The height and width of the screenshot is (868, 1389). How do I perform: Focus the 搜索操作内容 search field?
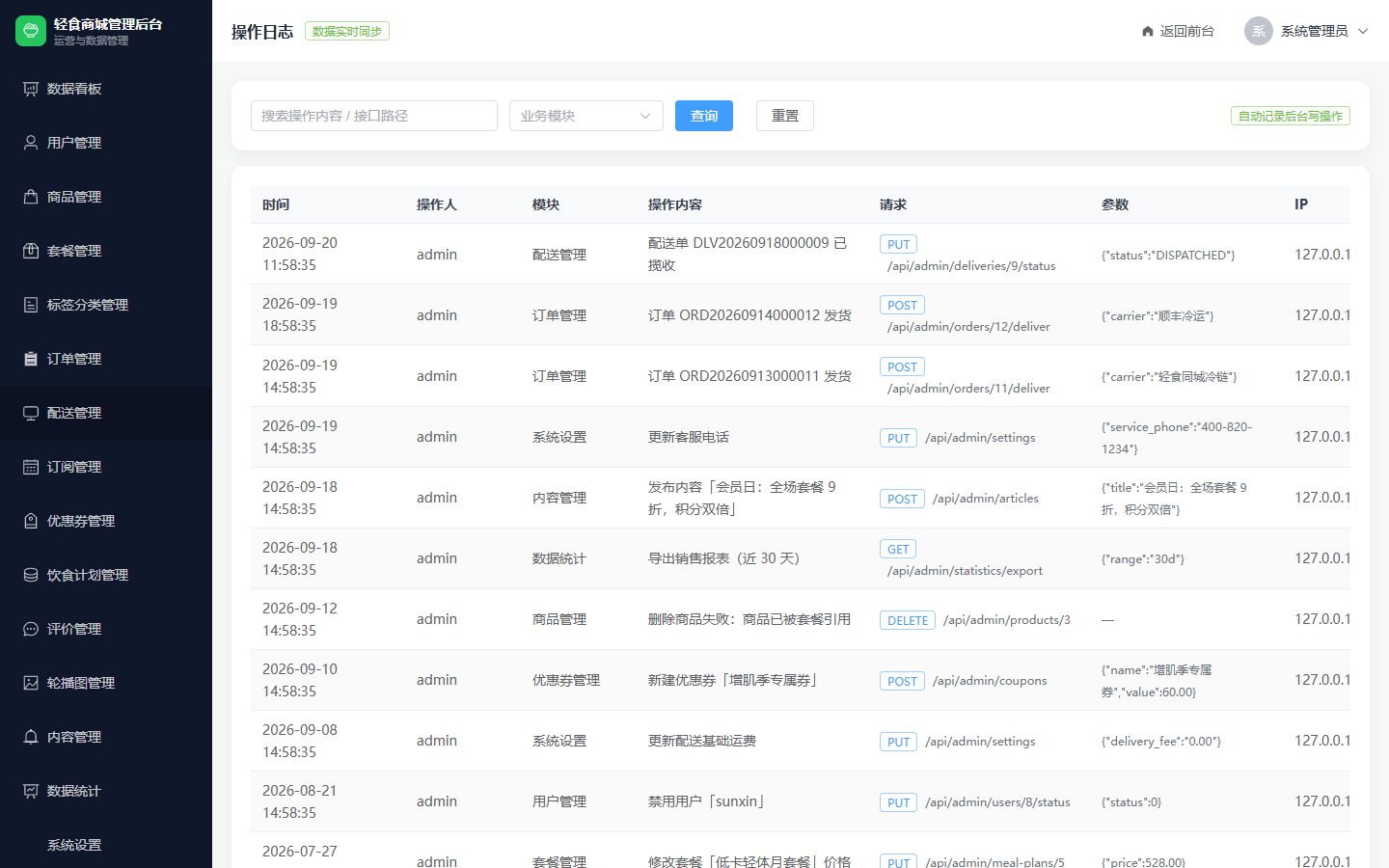[x=374, y=116]
